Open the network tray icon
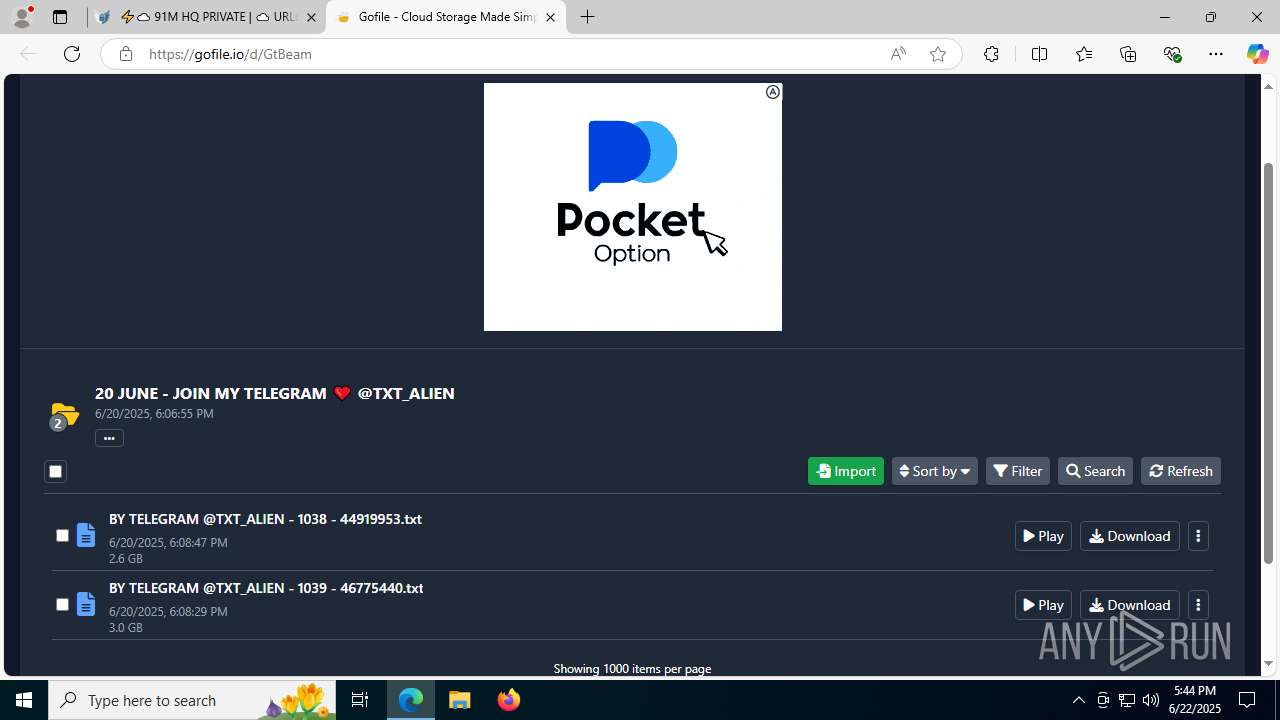The width and height of the screenshot is (1280, 720). pos(1127,700)
